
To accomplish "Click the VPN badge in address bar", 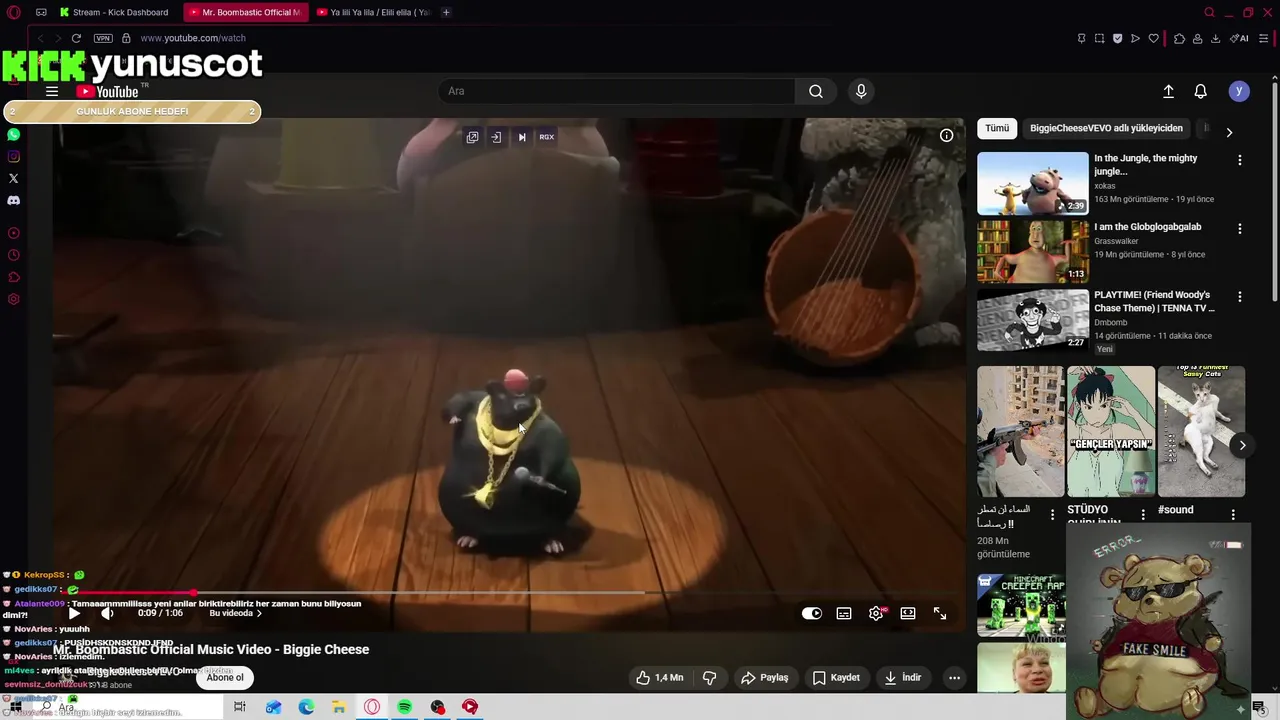I will [103, 38].
